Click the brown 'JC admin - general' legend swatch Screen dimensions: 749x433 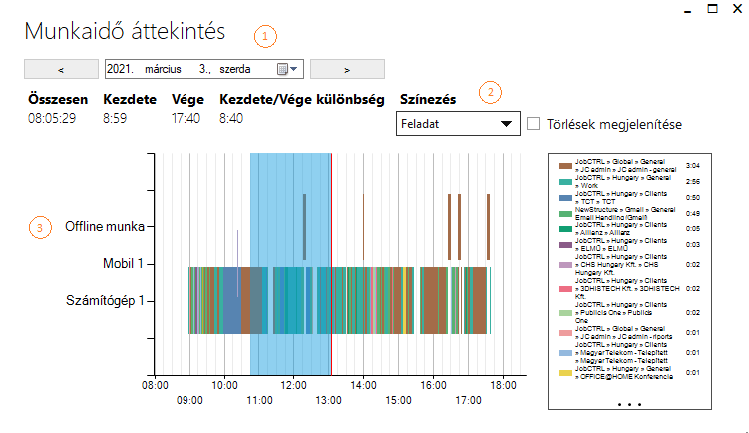[565, 165]
